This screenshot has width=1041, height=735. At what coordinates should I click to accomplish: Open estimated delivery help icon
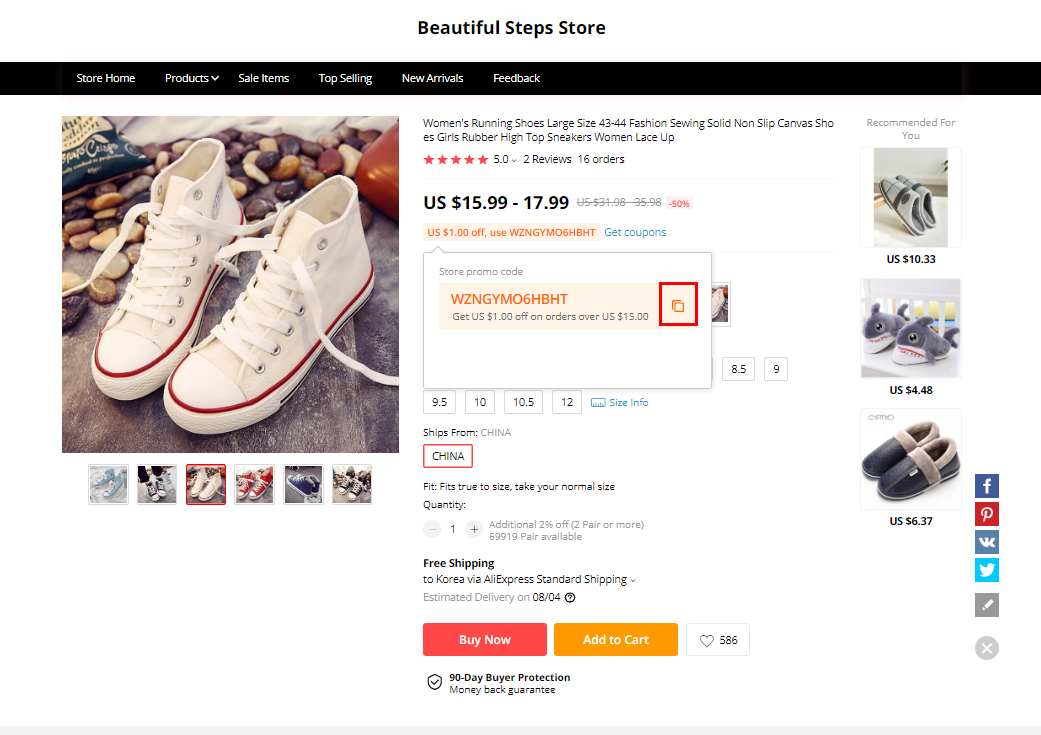click(570, 598)
